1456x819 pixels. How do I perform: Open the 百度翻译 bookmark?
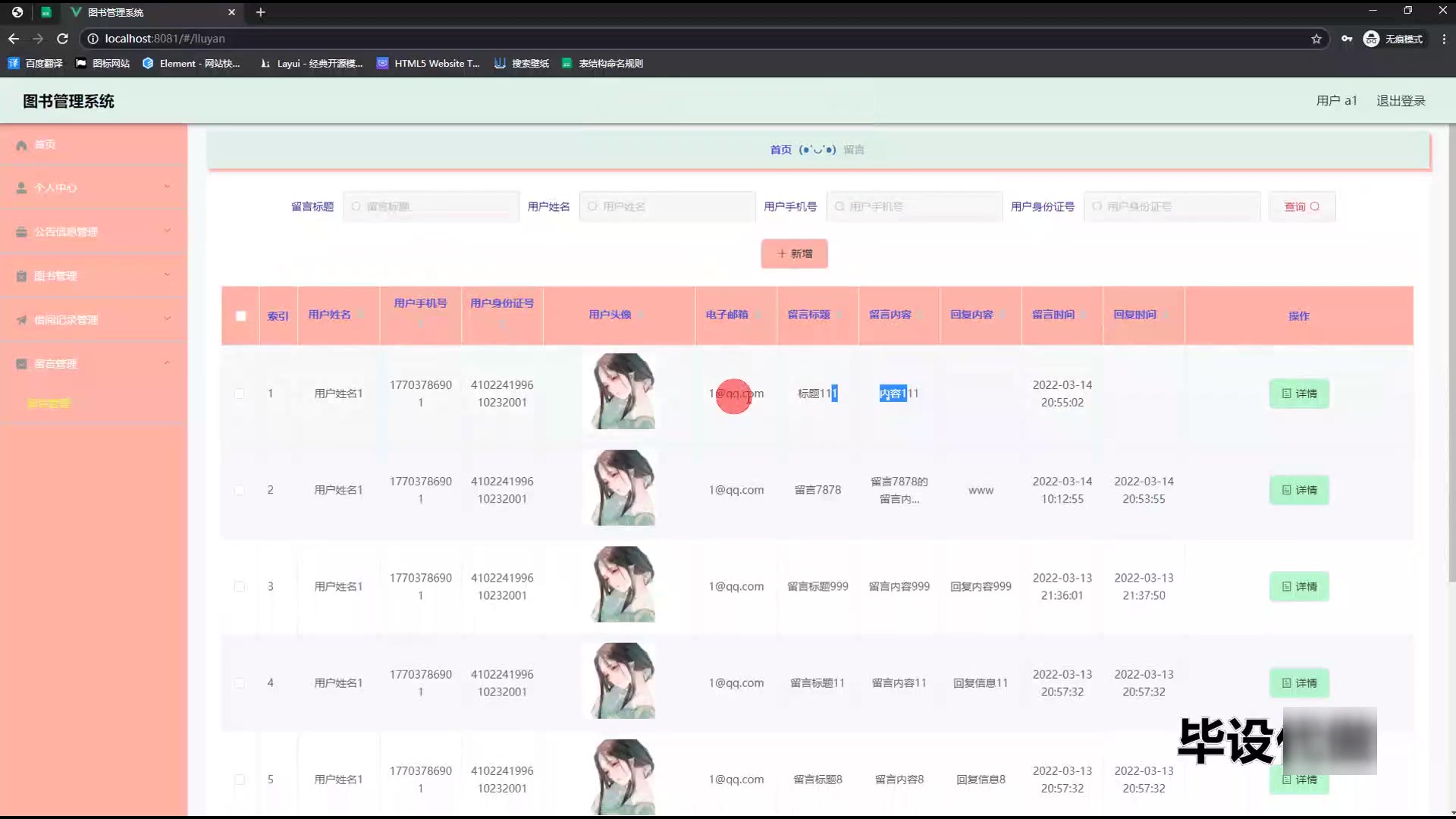click(36, 64)
